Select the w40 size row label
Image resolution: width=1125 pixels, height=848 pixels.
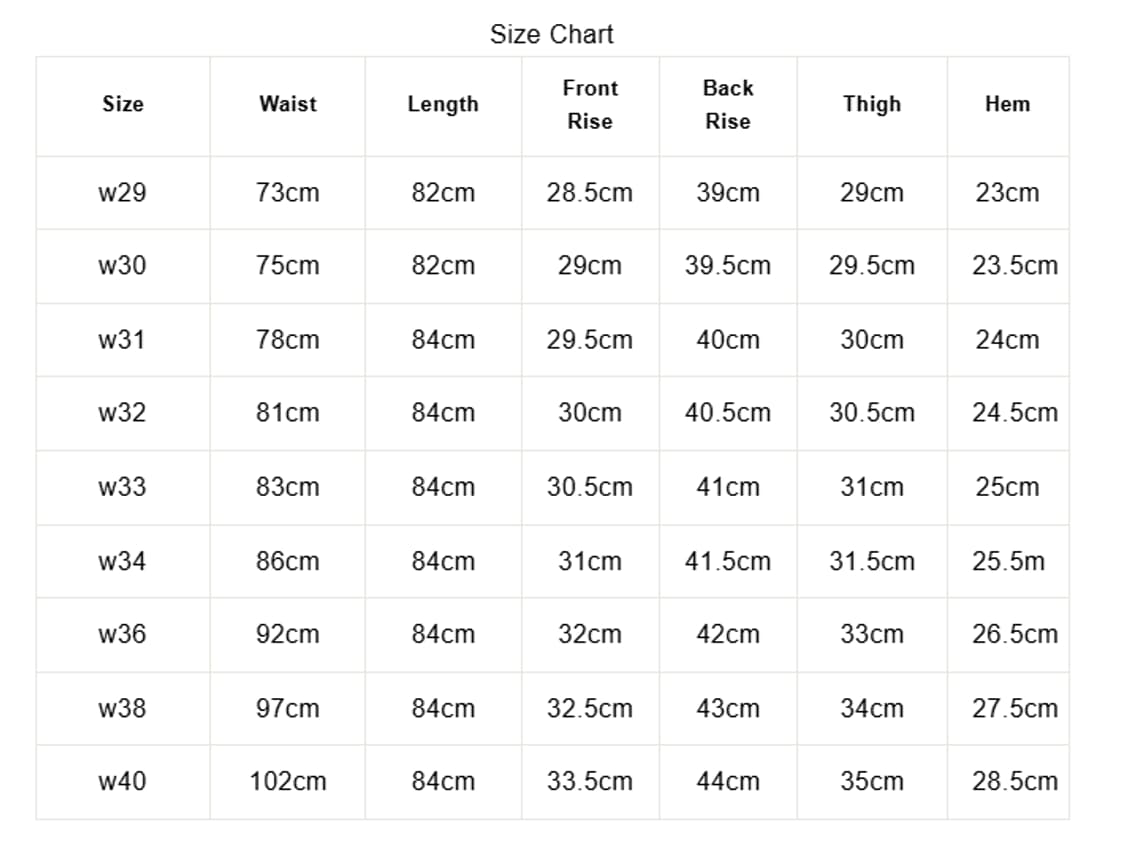click(x=123, y=782)
